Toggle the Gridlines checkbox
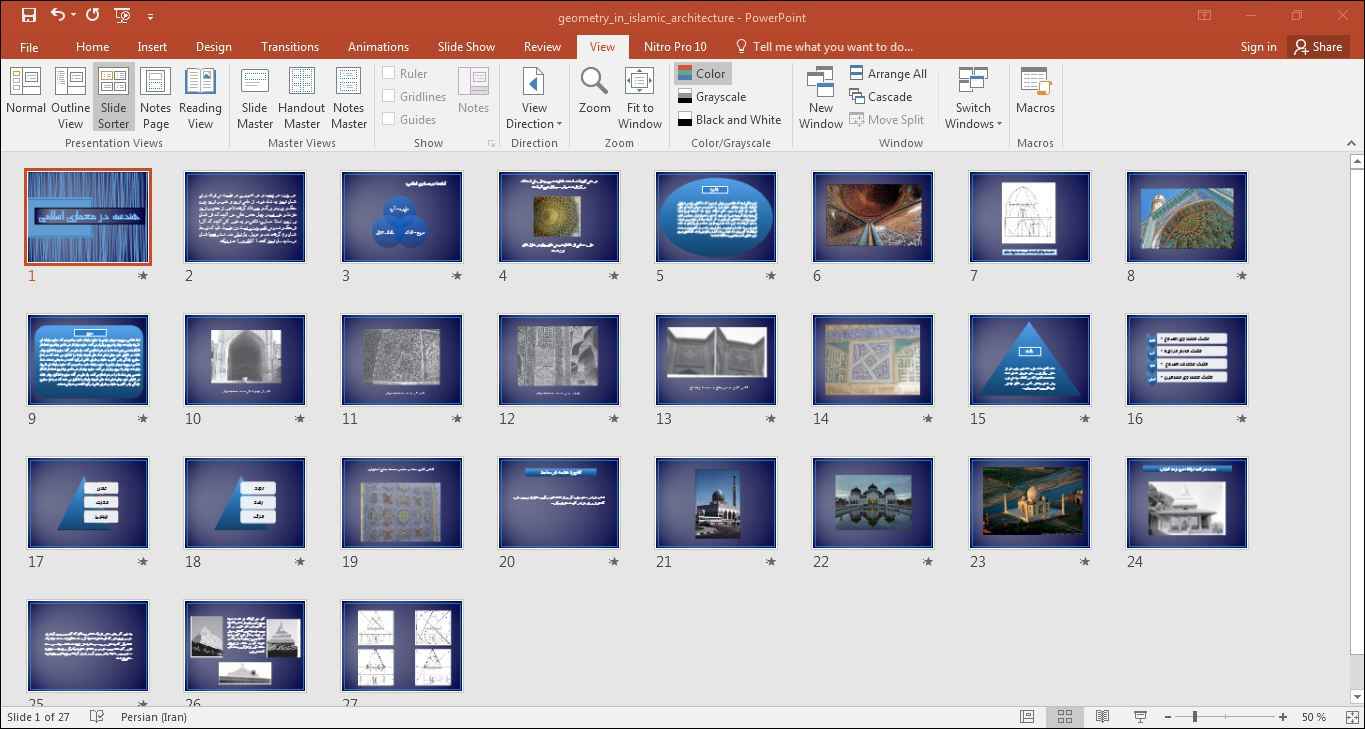1365x729 pixels. point(389,96)
